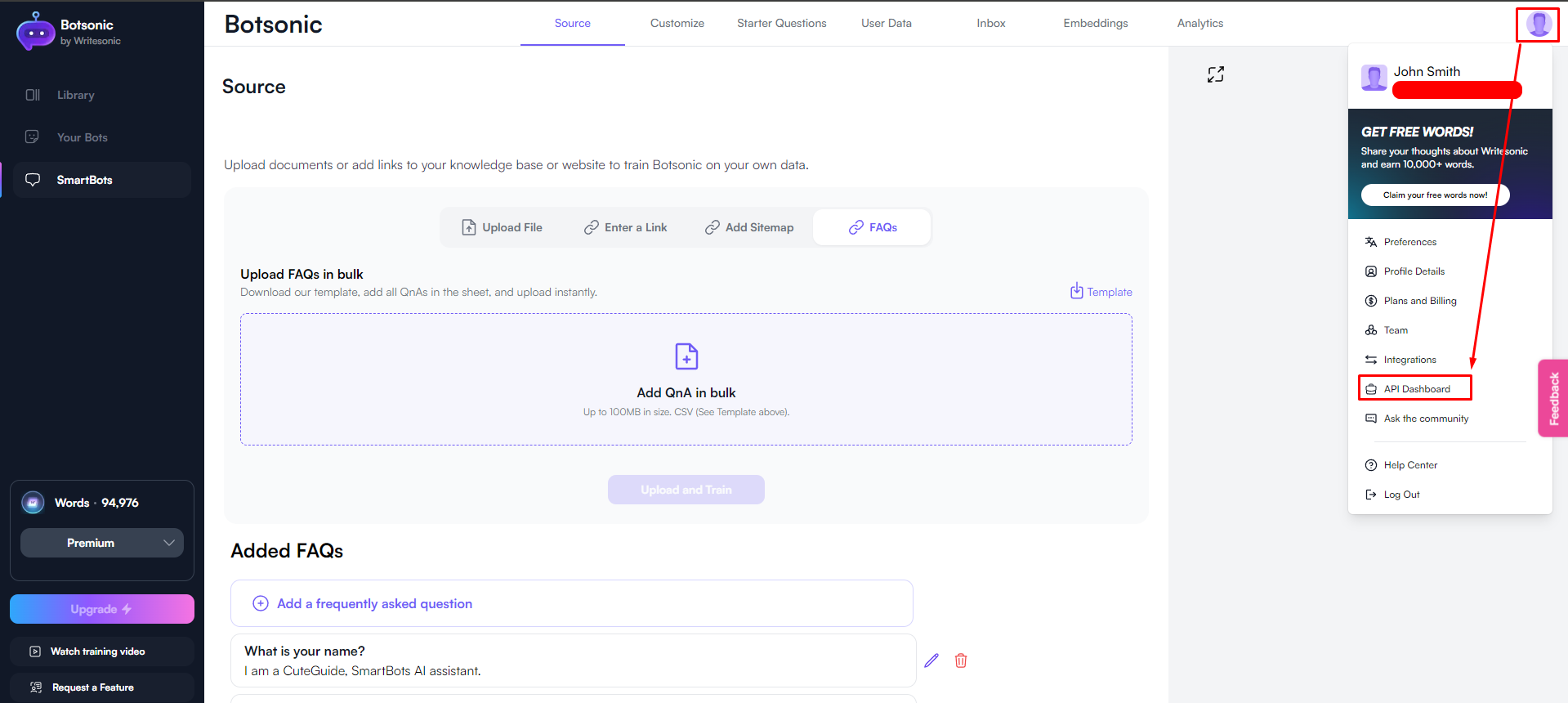
Task: Click the plus circle icon for new FAQ
Action: coord(261,603)
